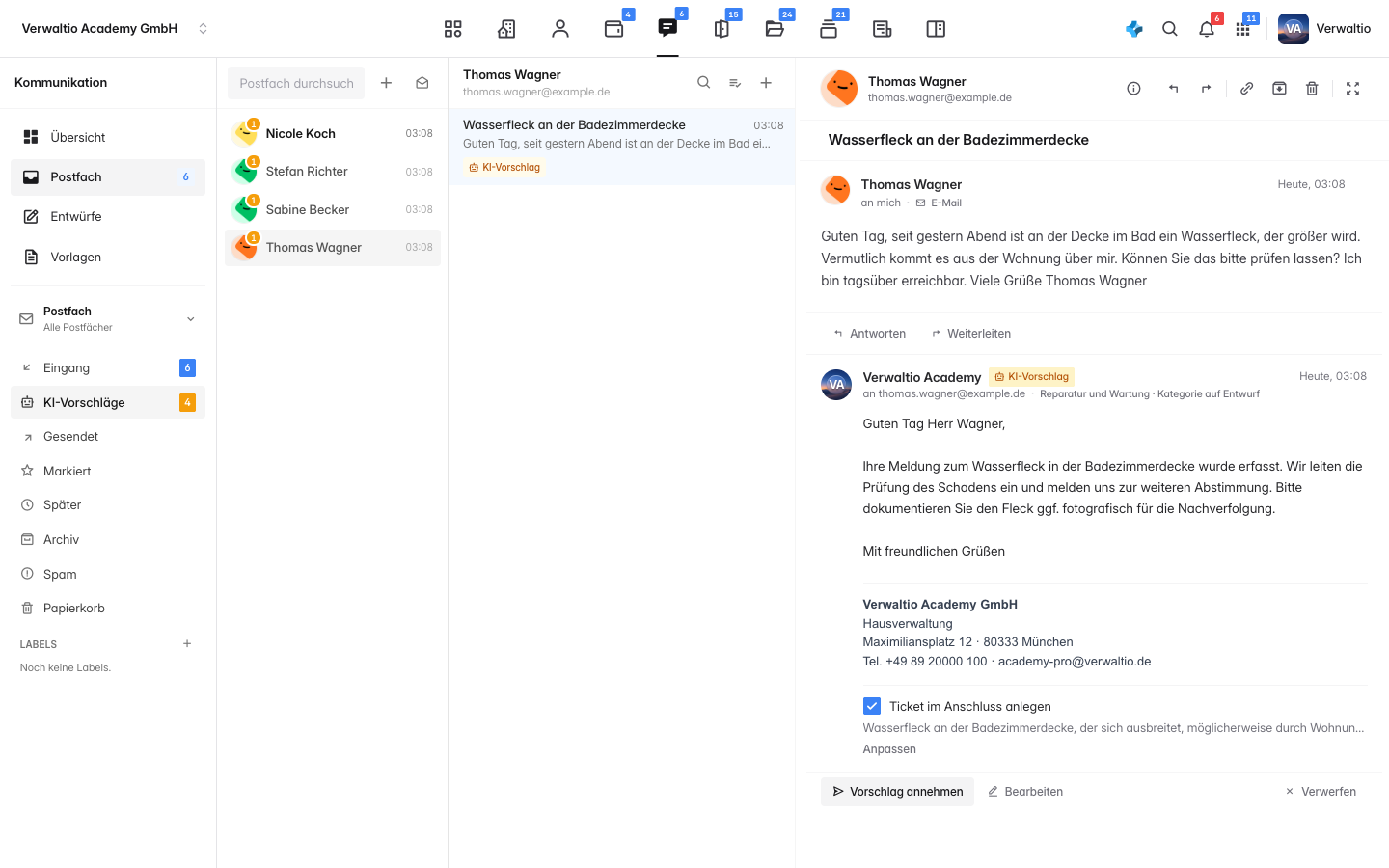Expand the message to fullscreen
The width and height of the screenshot is (1389, 868).
[1353, 89]
